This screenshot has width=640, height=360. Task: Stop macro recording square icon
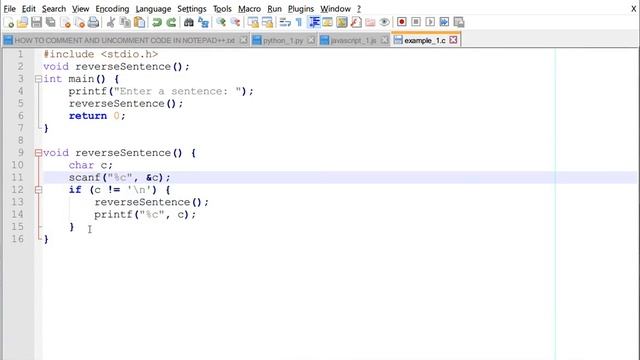(416, 22)
